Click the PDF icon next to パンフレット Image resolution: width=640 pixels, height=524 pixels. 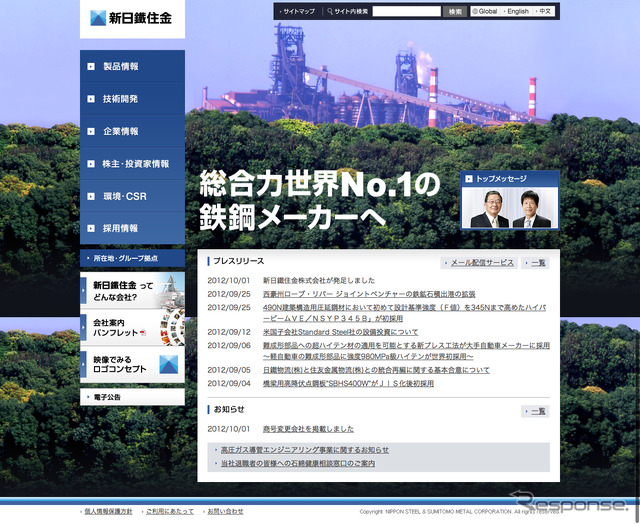click(143, 333)
